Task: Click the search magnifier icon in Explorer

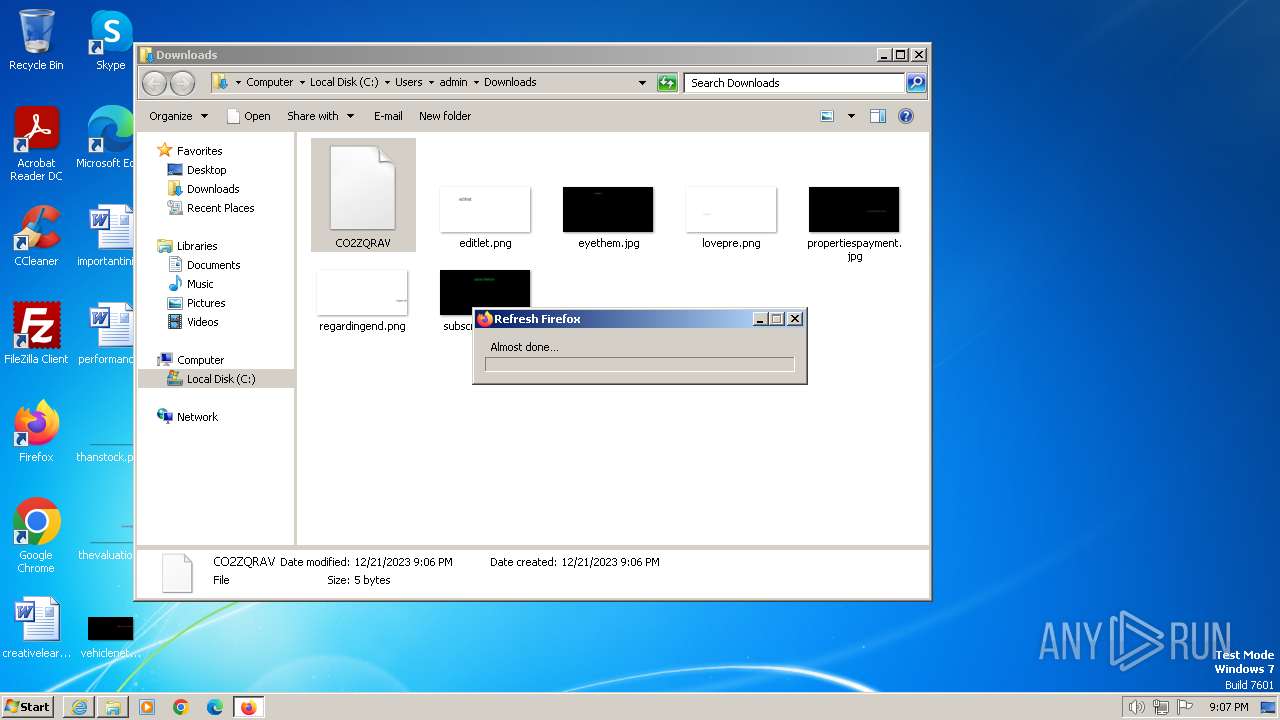Action: [915, 83]
